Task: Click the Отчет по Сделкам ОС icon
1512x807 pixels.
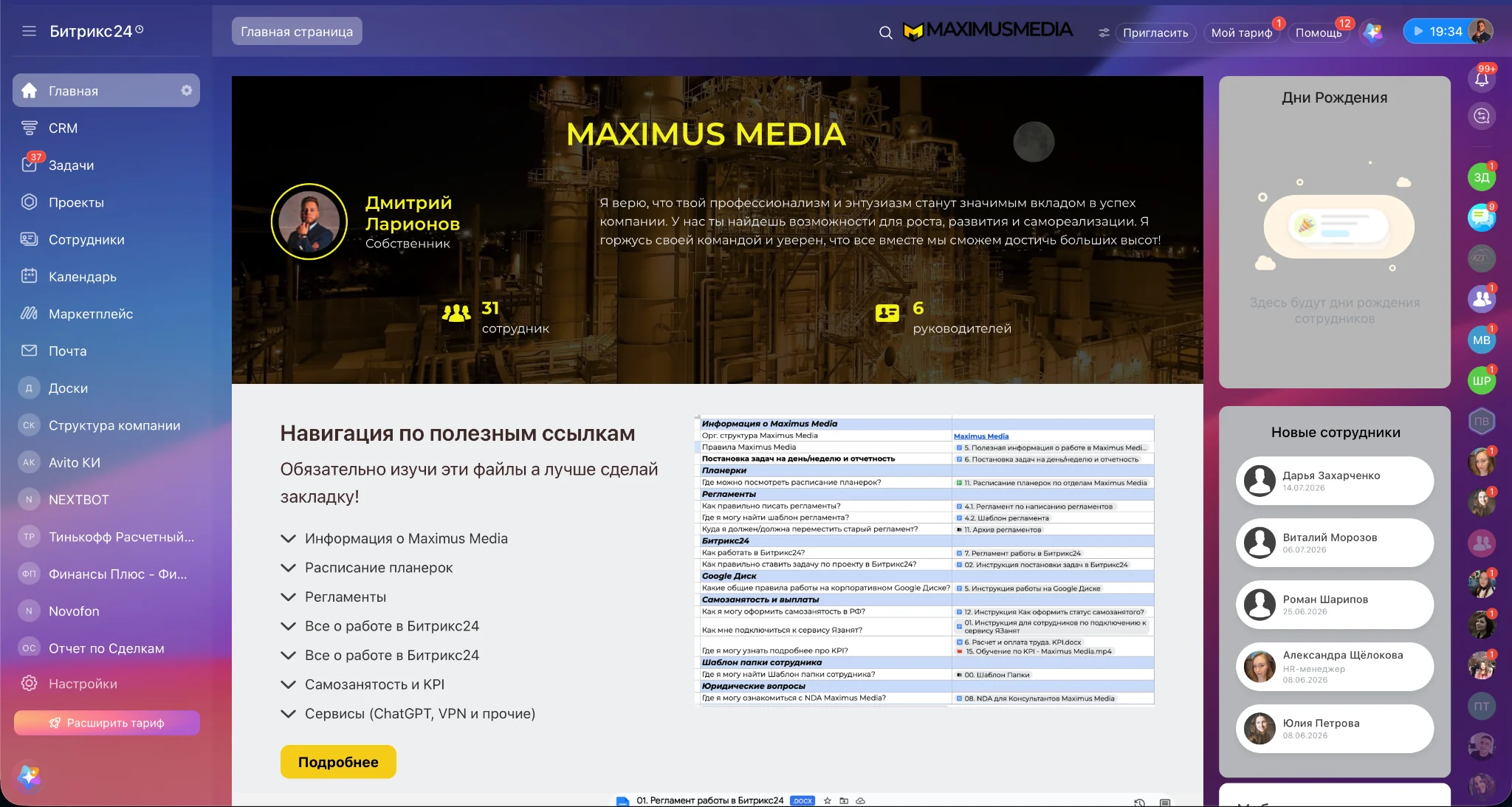Action: pyautogui.click(x=30, y=648)
